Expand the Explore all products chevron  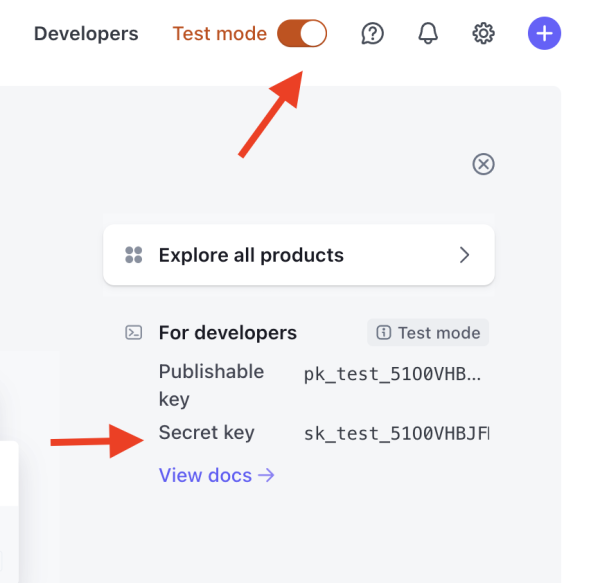pos(464,255)
